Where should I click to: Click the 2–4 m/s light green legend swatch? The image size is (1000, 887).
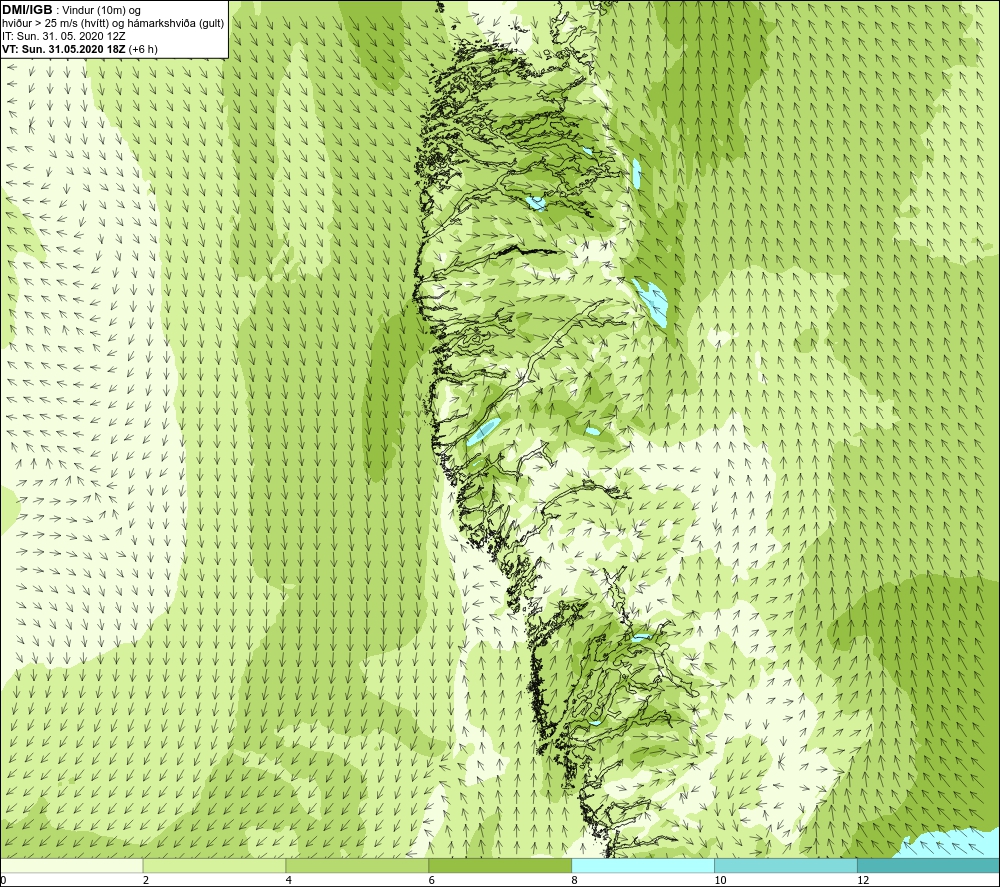pyautogui.click(x=214, y=865)
